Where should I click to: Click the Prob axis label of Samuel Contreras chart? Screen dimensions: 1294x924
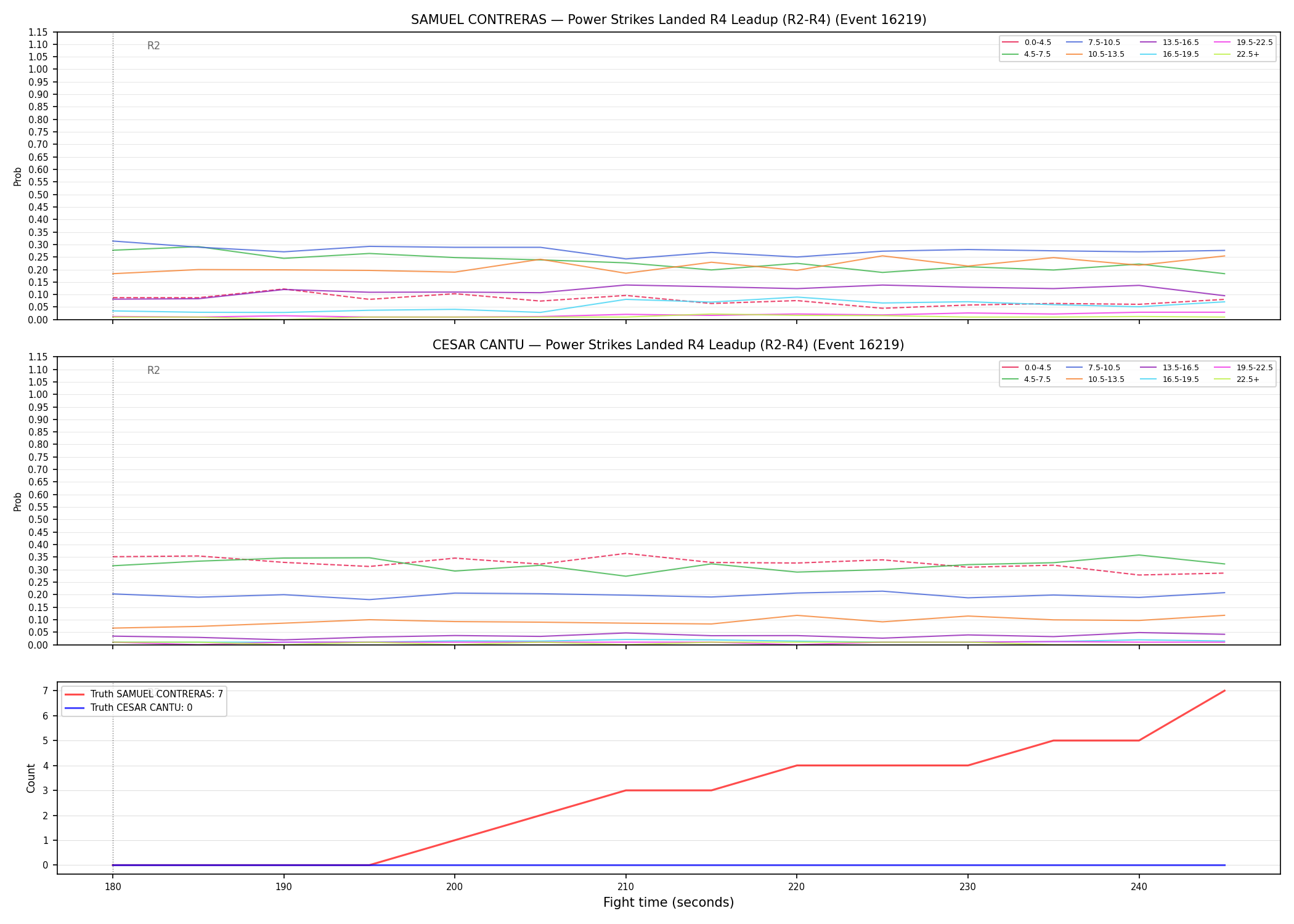18,176
